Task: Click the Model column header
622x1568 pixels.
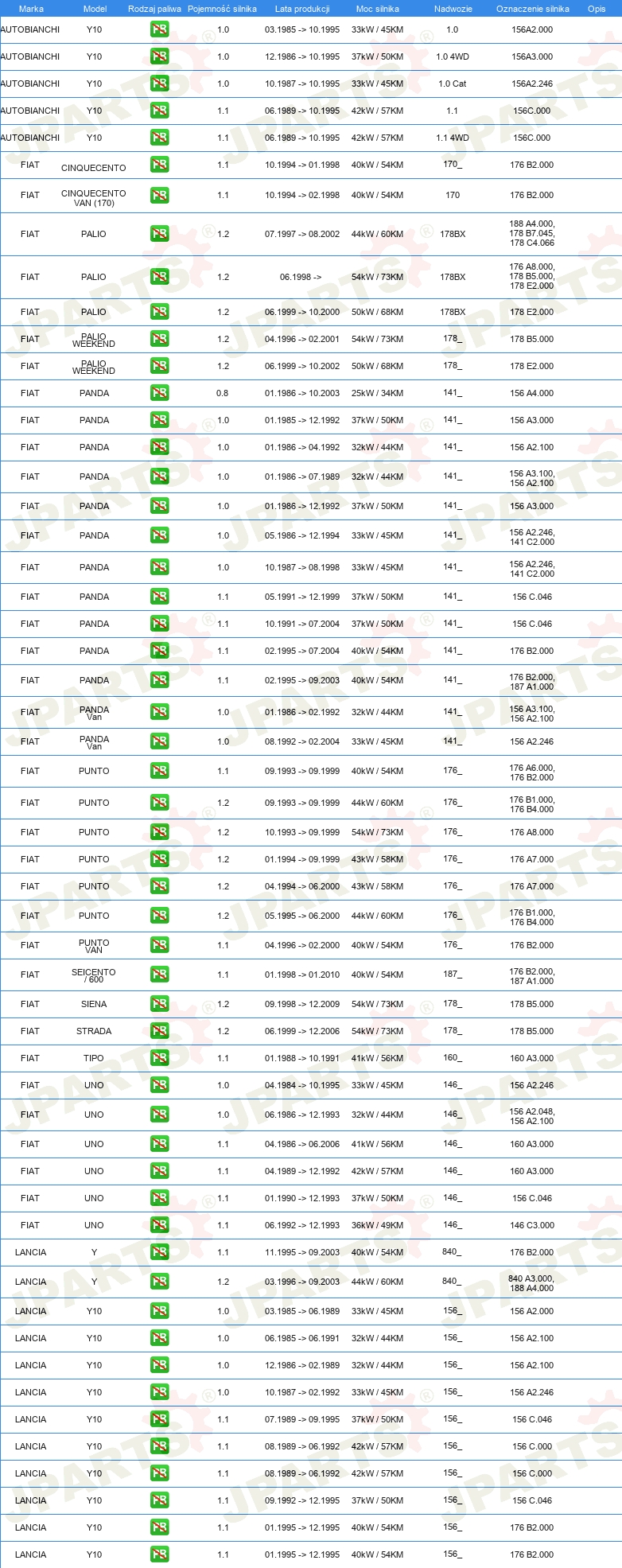Action: click(x=95, y=9)
